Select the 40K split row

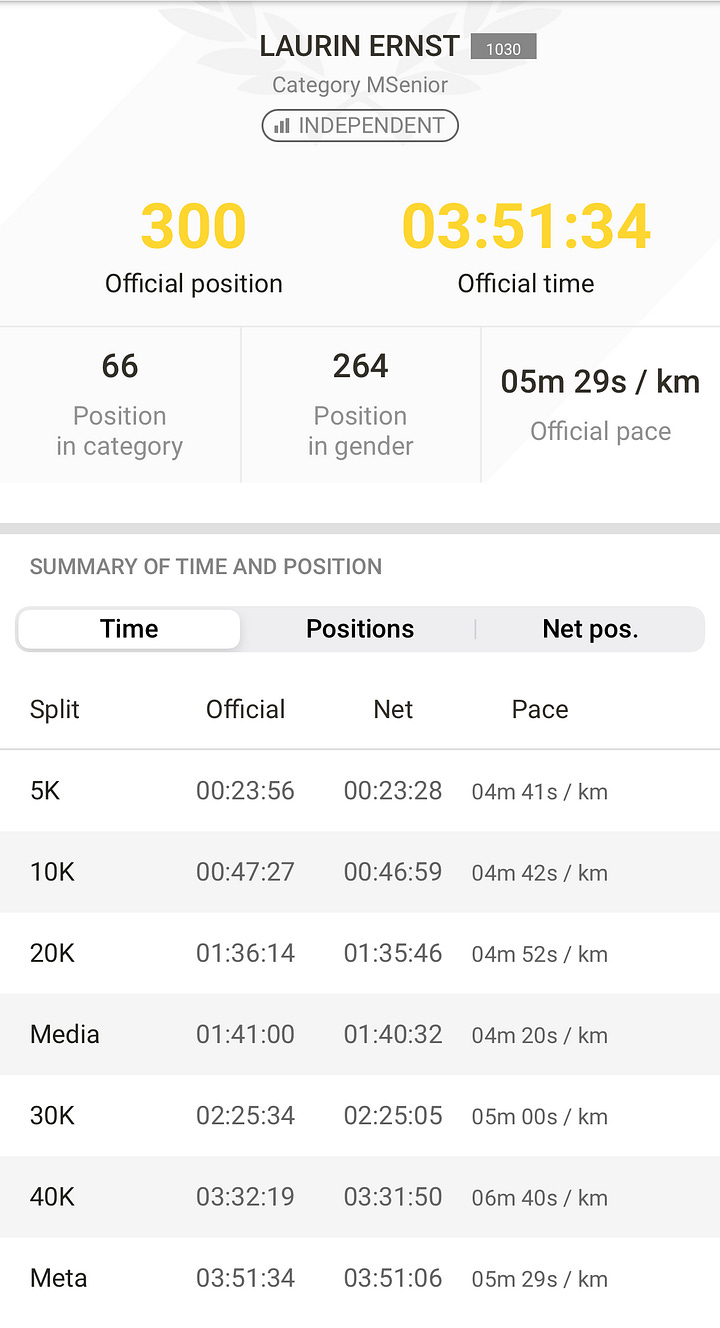tap(360, 1197)
